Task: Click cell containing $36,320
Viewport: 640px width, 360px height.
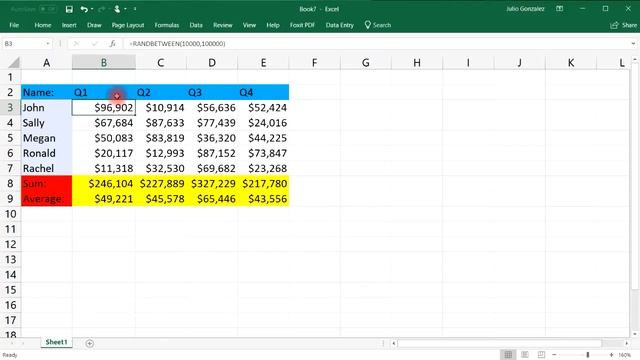Action: coord(212,138)
